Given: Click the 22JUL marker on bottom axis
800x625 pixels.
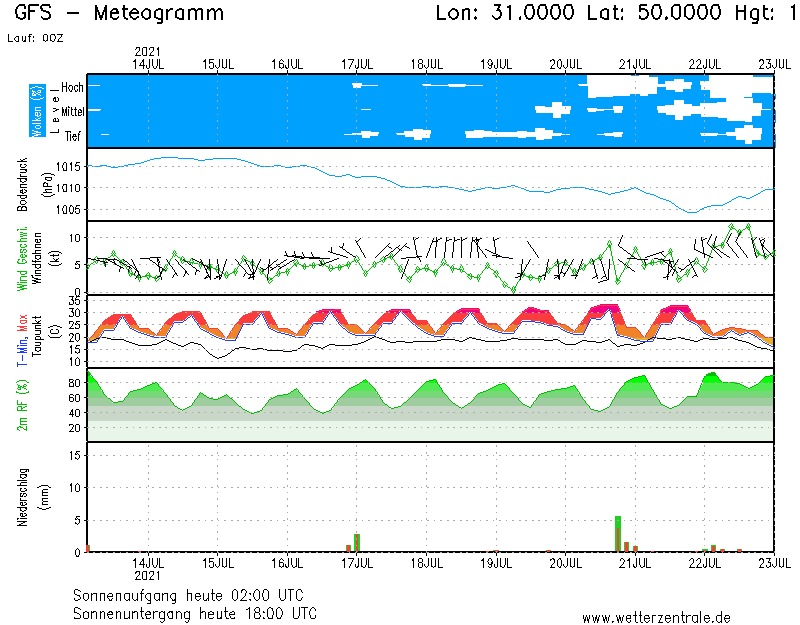Looking at the screenshot, I should [x=705, y=563].
